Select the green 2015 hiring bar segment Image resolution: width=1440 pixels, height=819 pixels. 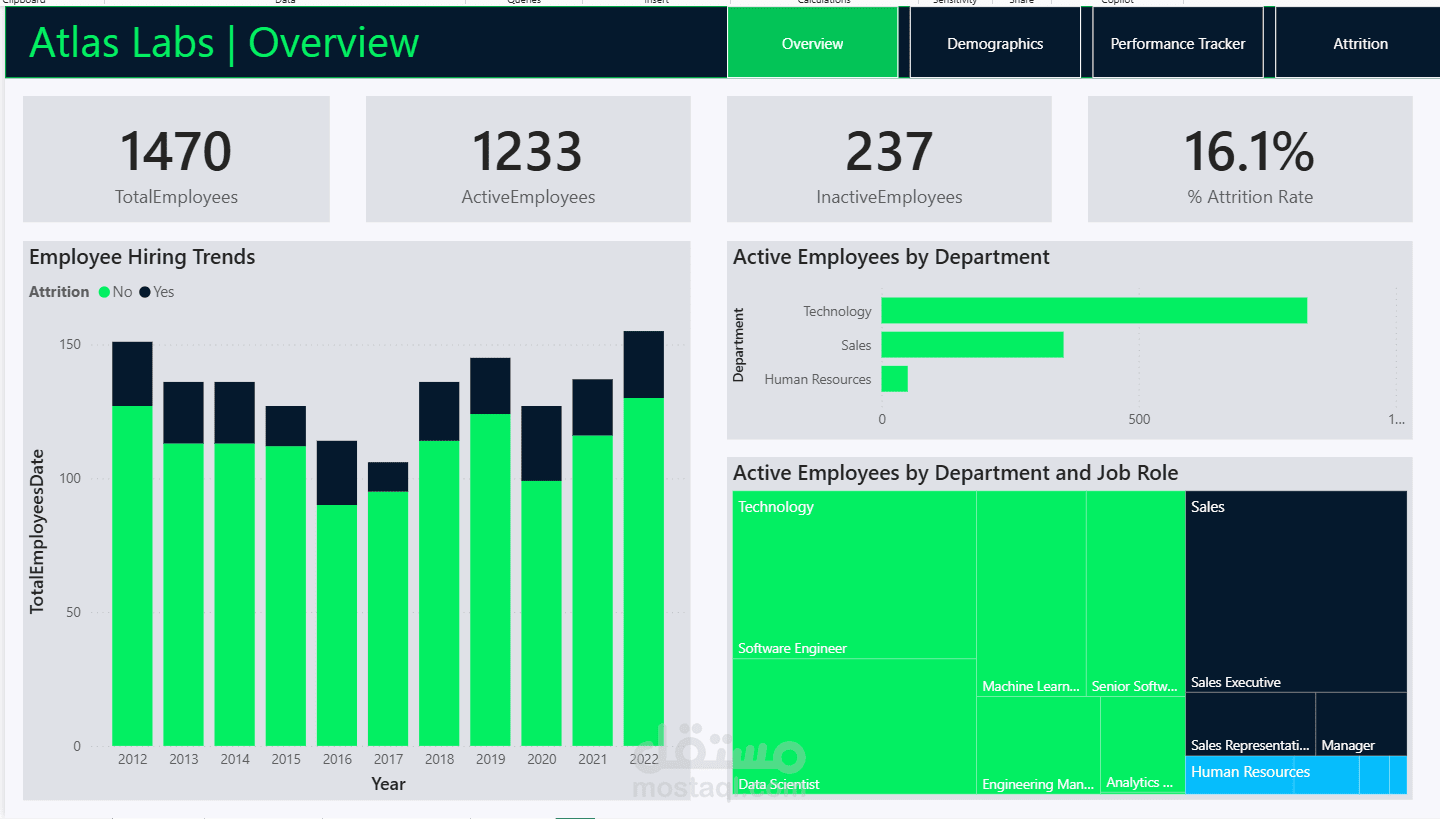pyautogui.click(x=286, y=596)
